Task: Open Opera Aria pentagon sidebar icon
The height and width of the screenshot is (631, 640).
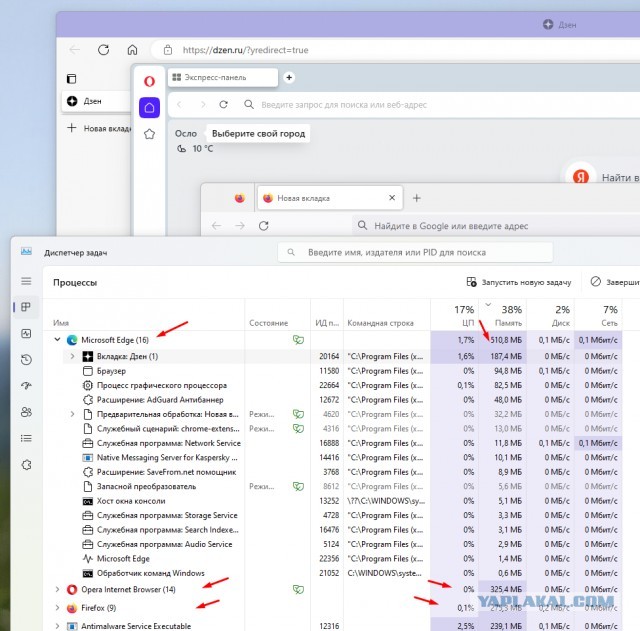Action: click(149, 134)
